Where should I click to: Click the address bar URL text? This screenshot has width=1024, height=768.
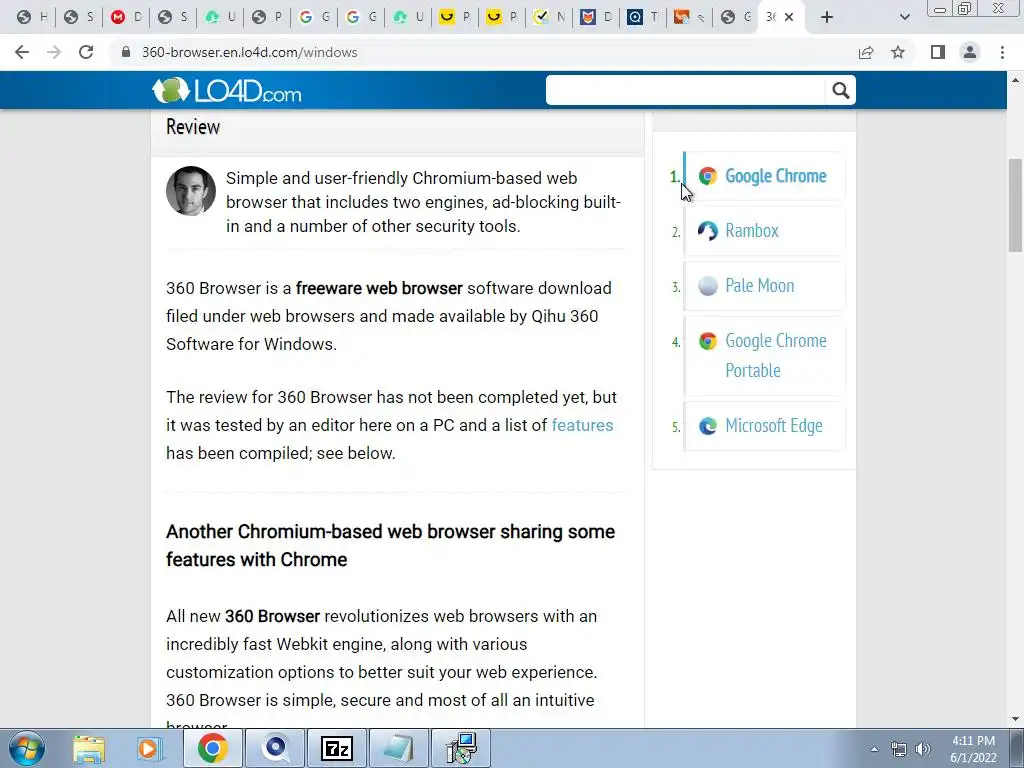point(249,52)
